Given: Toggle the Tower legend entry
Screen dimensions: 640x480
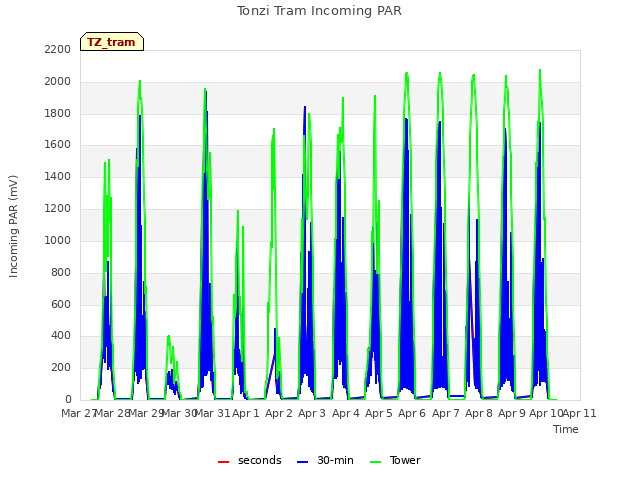Looking at the screenshot, I should [395, 460].
